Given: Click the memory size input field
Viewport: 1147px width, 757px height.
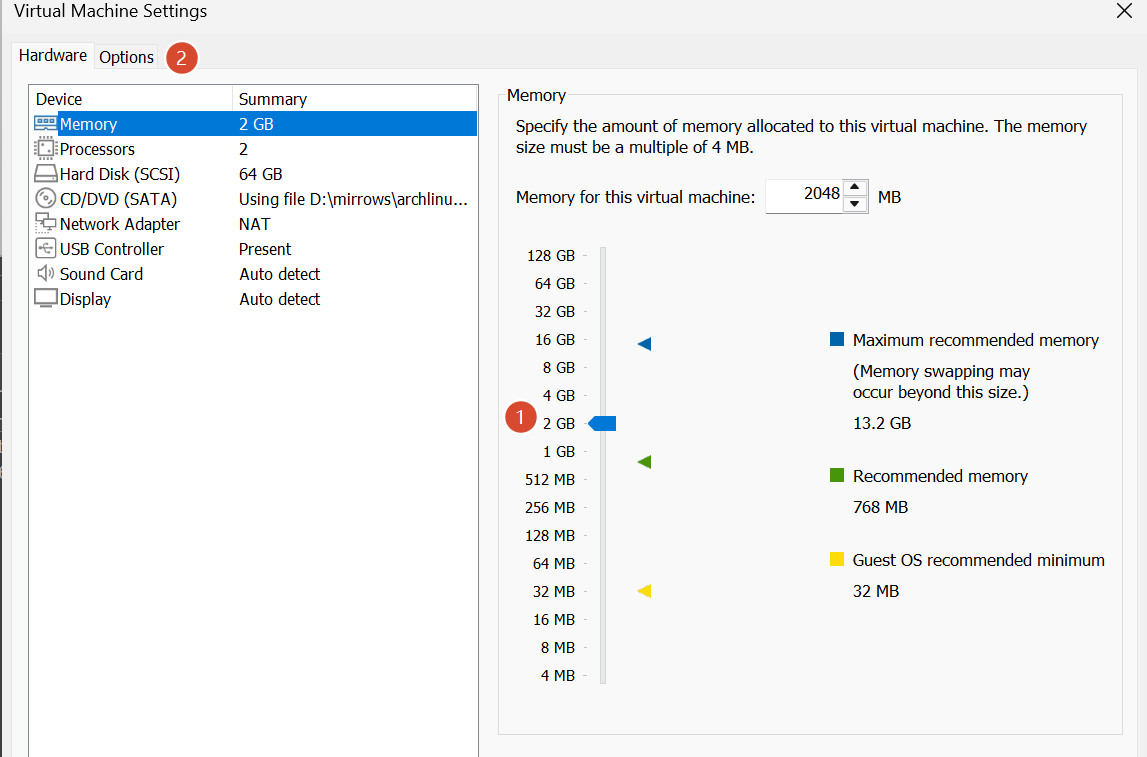Looking at the screenshot, I should (805, 196).
